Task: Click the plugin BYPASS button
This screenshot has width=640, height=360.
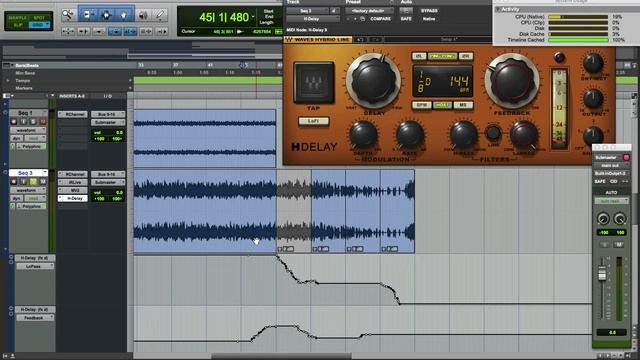Action: (x=429, y=11)
